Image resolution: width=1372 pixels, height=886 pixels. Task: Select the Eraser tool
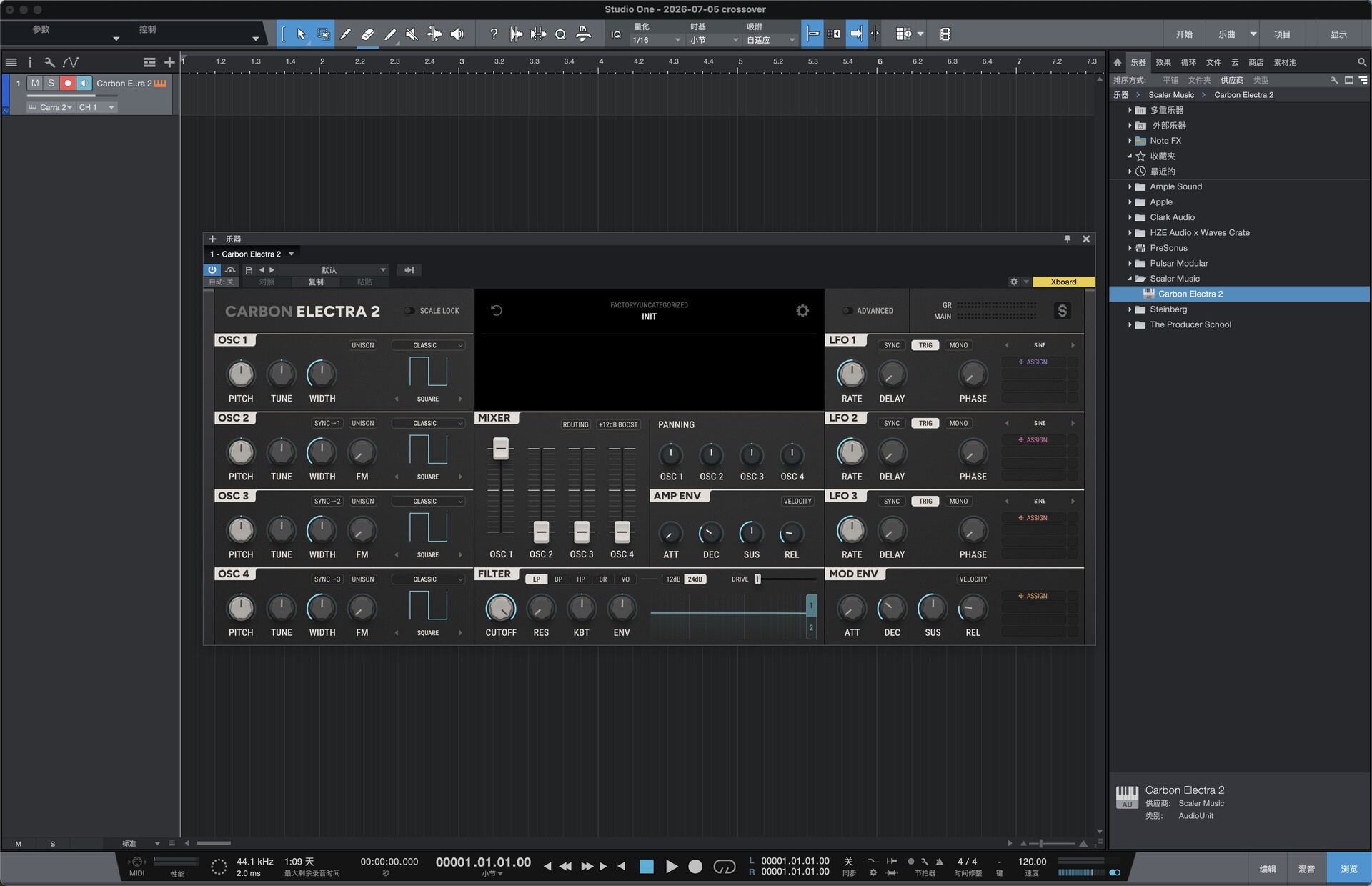coord(367,34)
